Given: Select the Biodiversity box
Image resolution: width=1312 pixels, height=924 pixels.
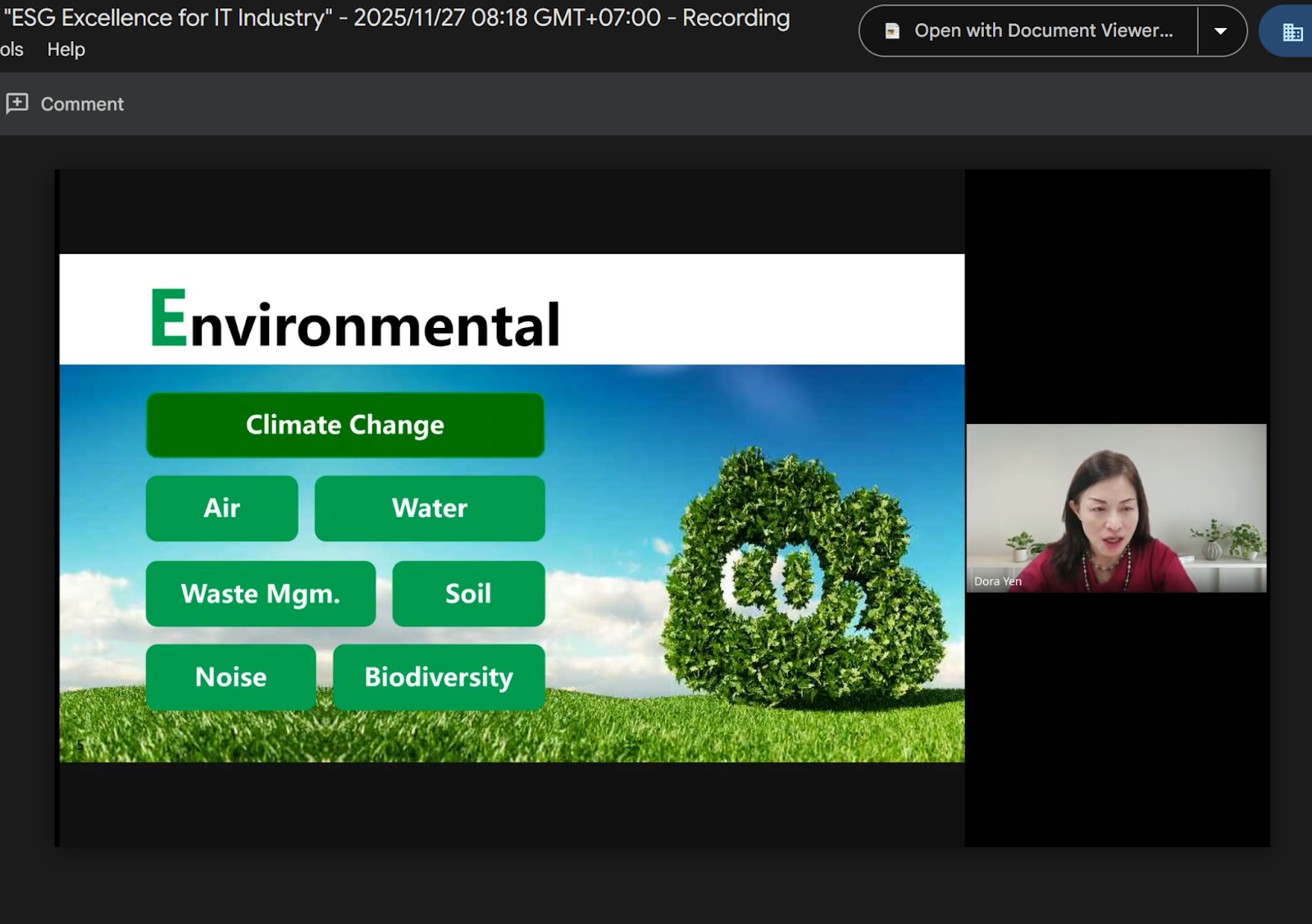Looking at the screenshot, I should pos(439,677).
